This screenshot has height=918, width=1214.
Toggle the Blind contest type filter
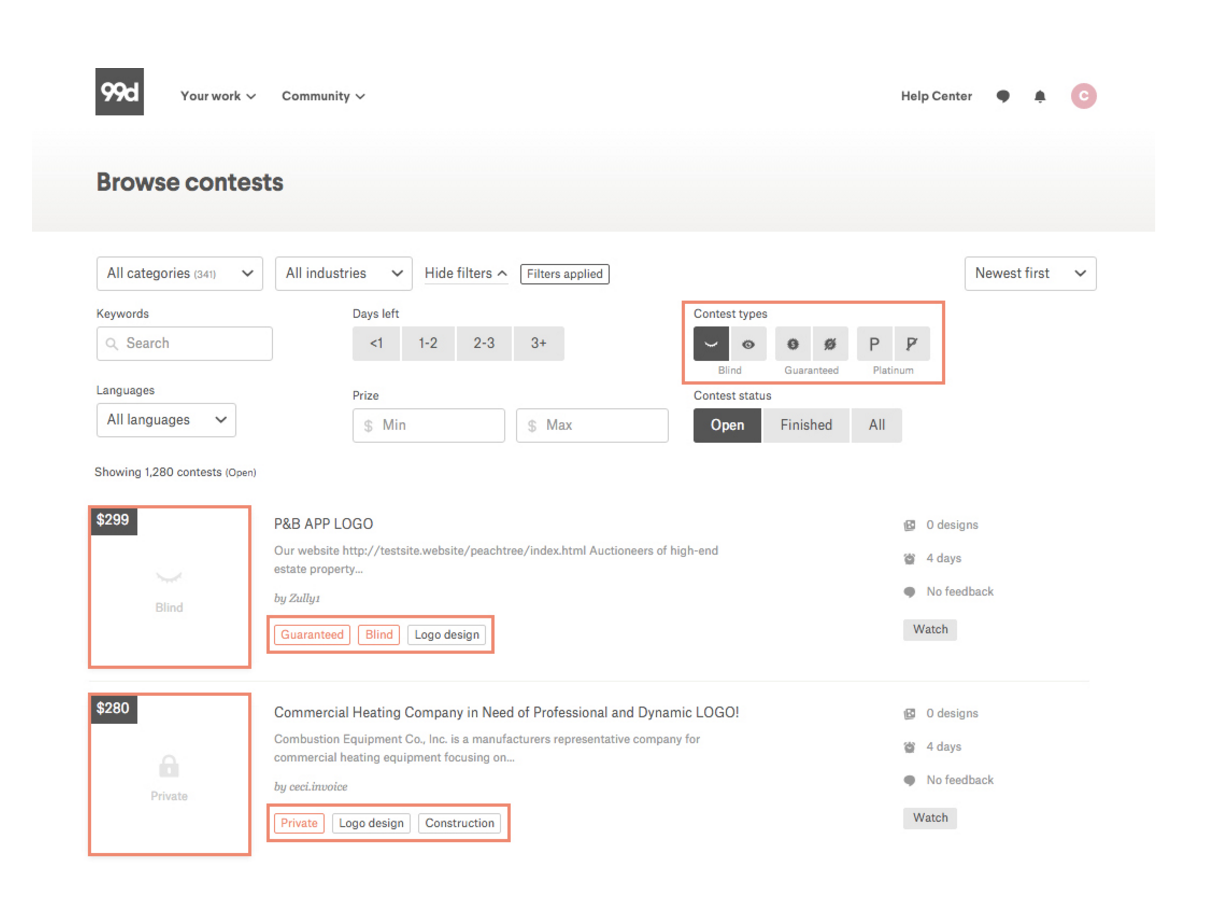[711, 344]
